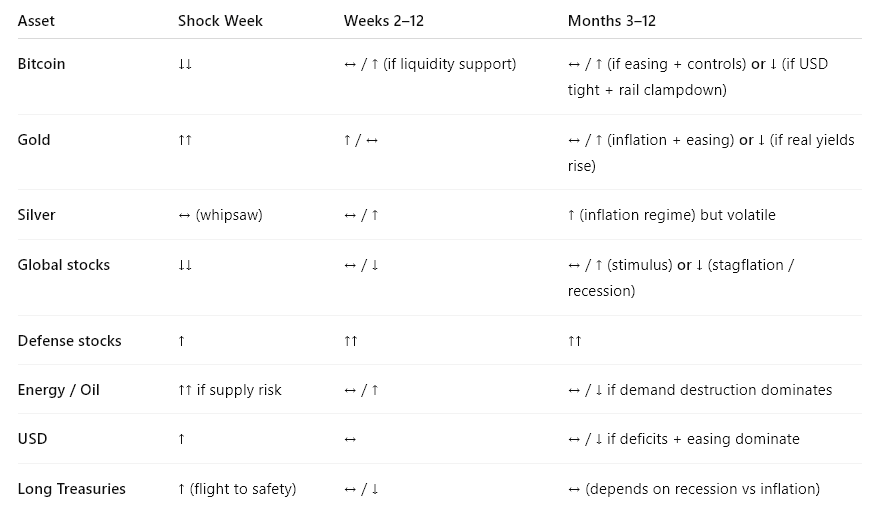Click the Long Treasuries label
The image size is (879, 521).
(x=72, y=488)
